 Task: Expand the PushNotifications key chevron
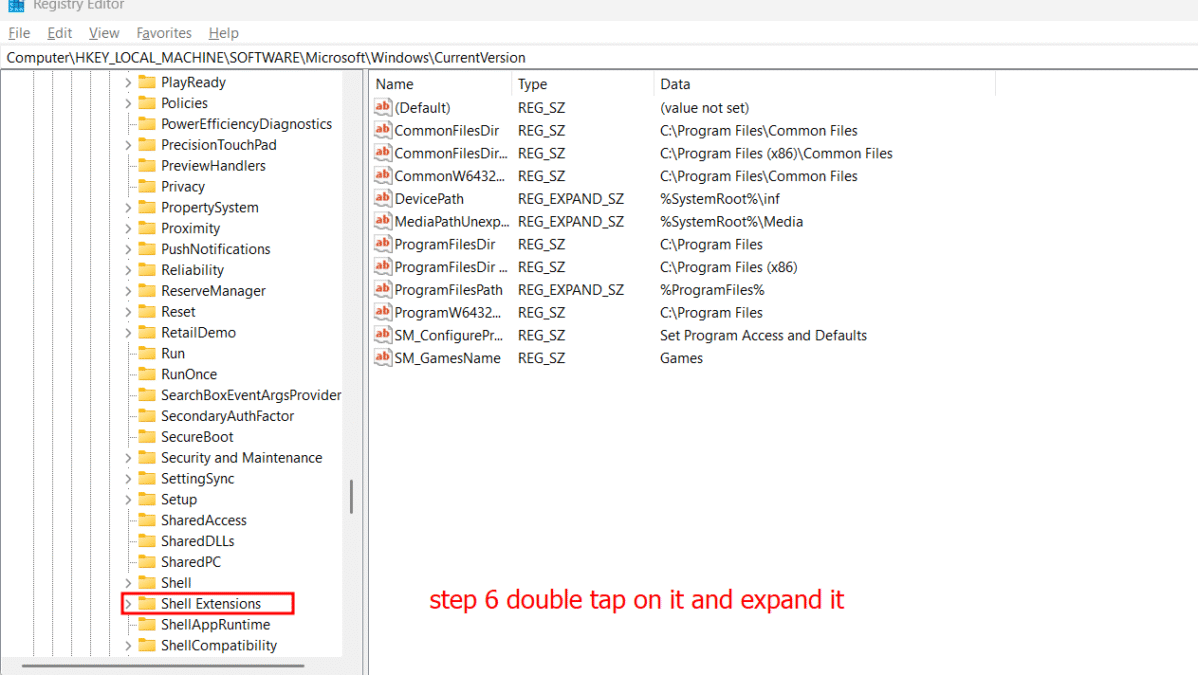coord(128,249)
